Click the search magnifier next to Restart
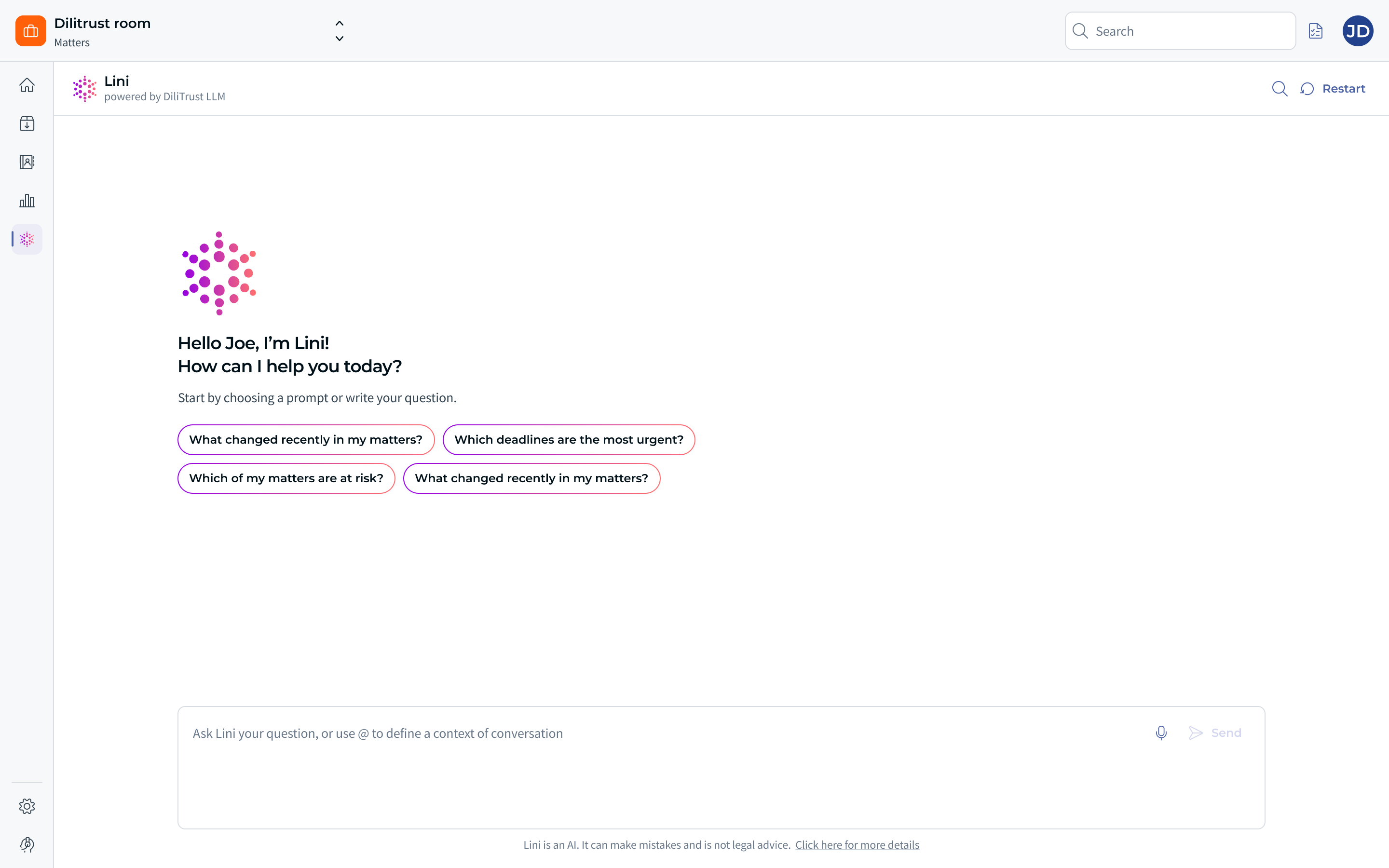This screenshot has height=868, width=1389. point(1280,88)
